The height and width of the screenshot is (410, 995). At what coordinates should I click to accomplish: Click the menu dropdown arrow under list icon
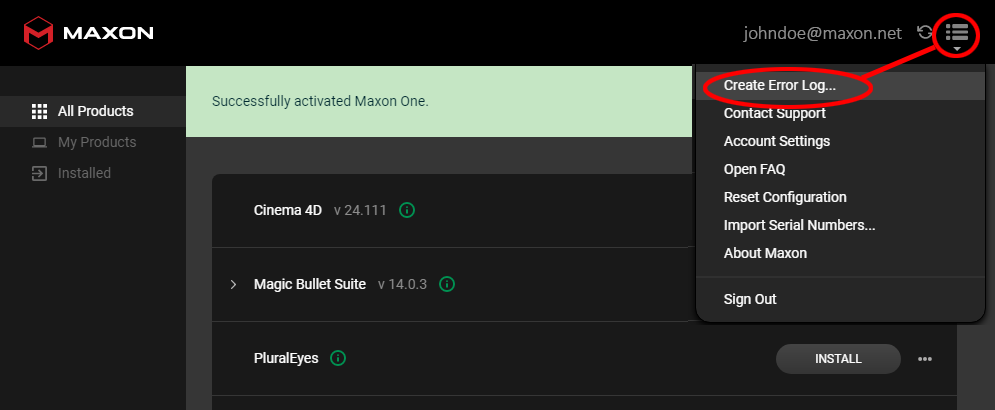(957, 49)
